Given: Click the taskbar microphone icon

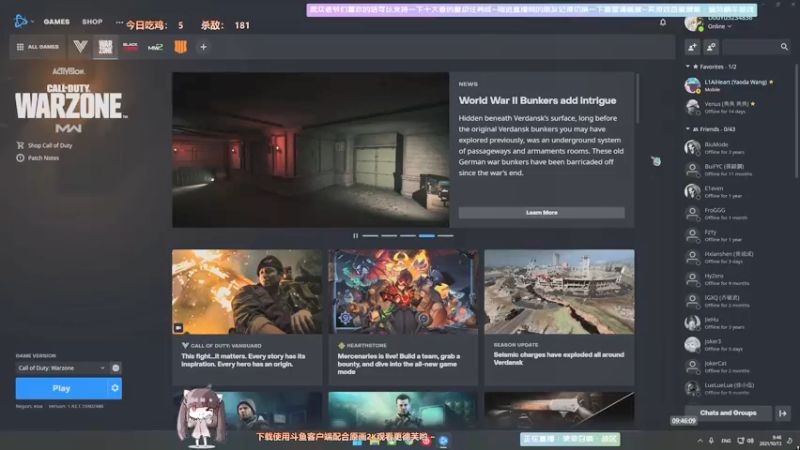Looking at the screenshot, I should (711, 441).
